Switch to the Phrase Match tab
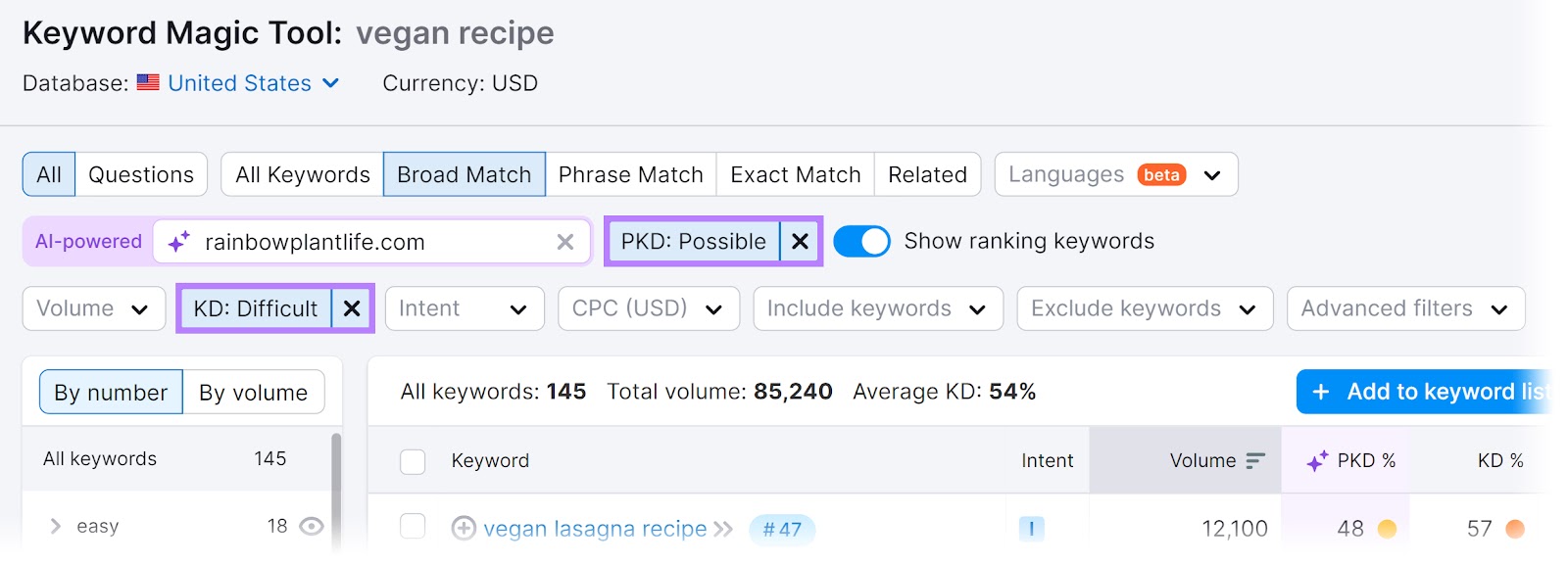This screenshot has height=565, width=1568. (630, 175)
